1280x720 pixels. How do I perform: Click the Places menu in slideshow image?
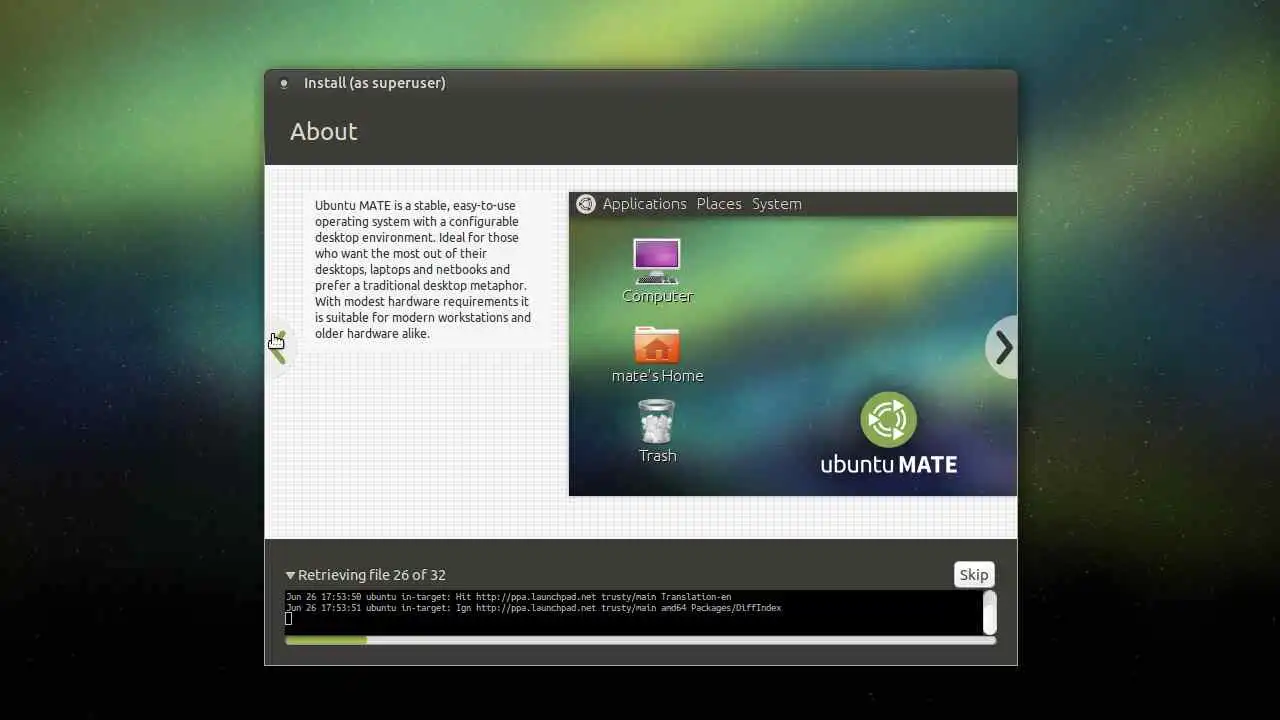pyautogui.click(x=719, y=204)
